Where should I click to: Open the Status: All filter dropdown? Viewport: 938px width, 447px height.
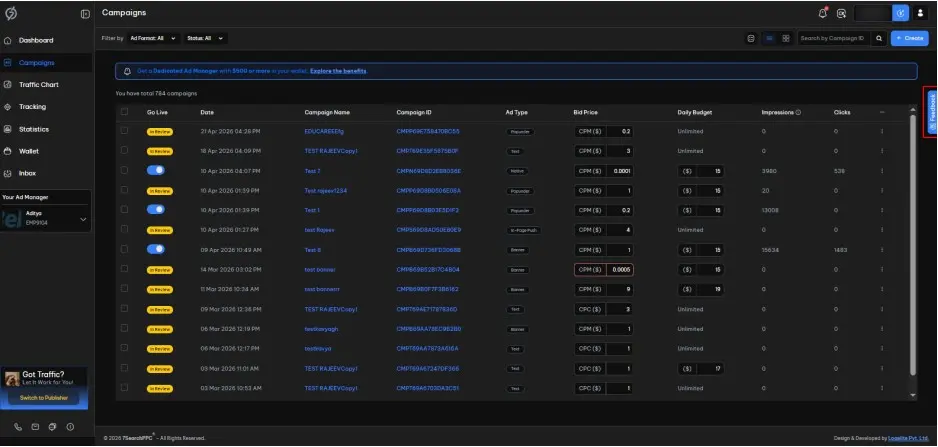pyautogui.click(x=206, y=38)
